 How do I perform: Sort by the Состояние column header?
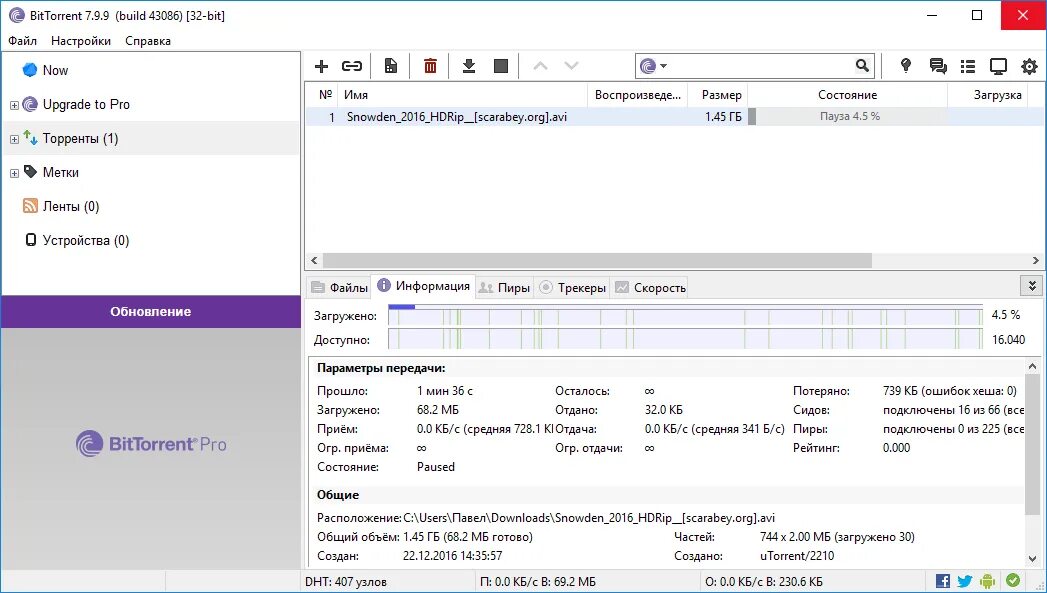(847, 95)
